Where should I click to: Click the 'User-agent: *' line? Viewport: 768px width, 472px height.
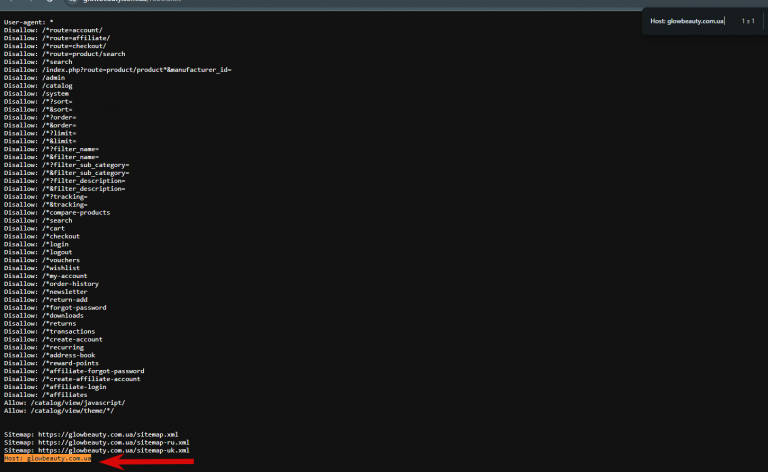point(28,22)
